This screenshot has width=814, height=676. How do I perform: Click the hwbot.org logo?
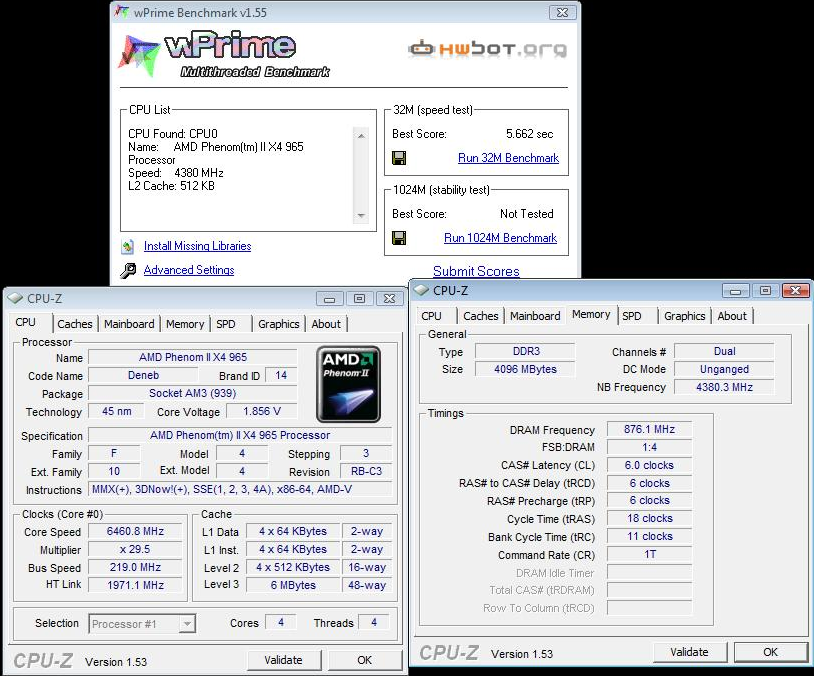pos(487,48)
